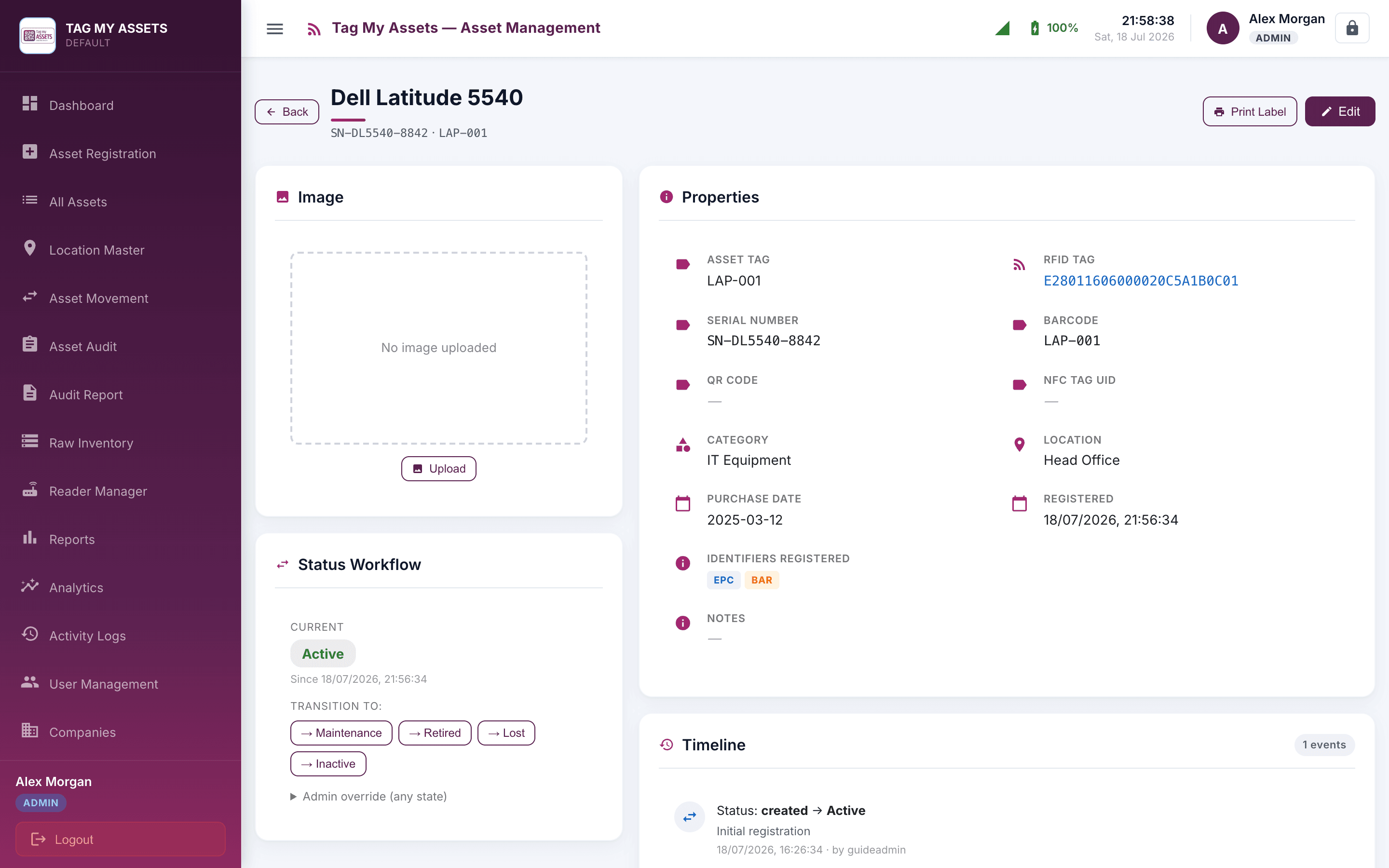Click the BAR identifier badge
This screenshot has height=868, width=1389.
click(762, 580)
